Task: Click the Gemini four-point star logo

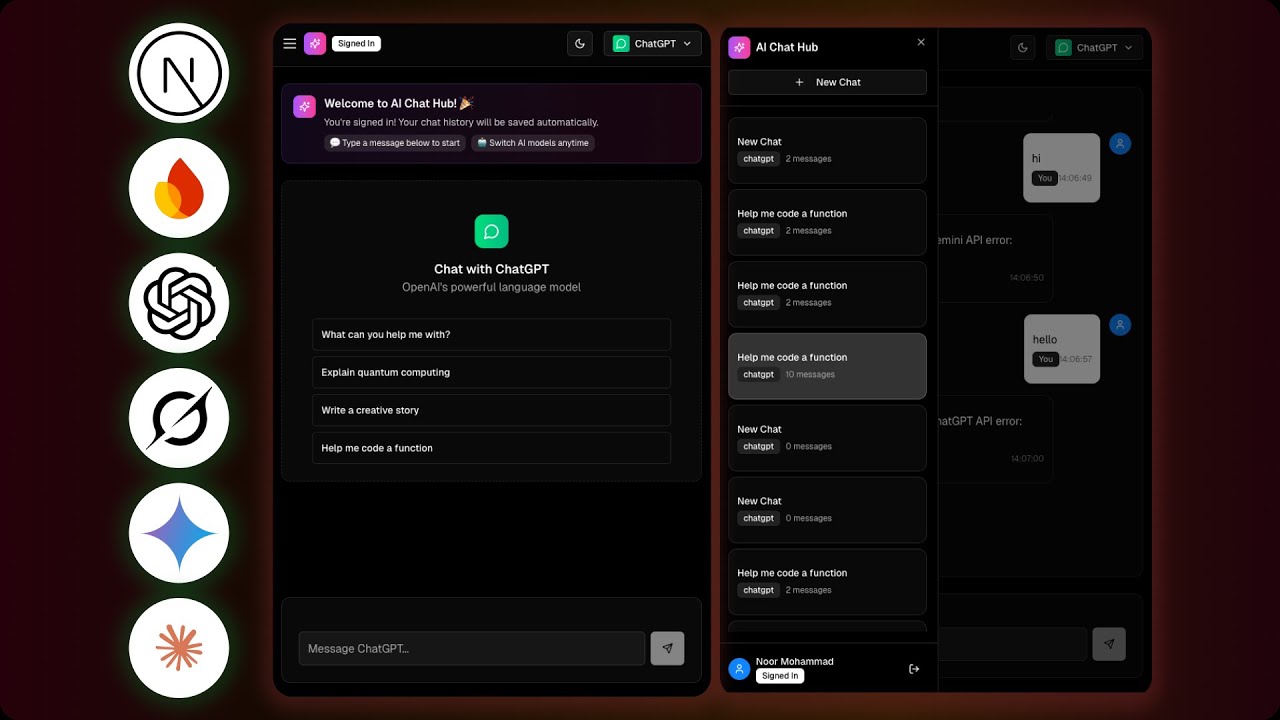Action: [x=179, y=533]
